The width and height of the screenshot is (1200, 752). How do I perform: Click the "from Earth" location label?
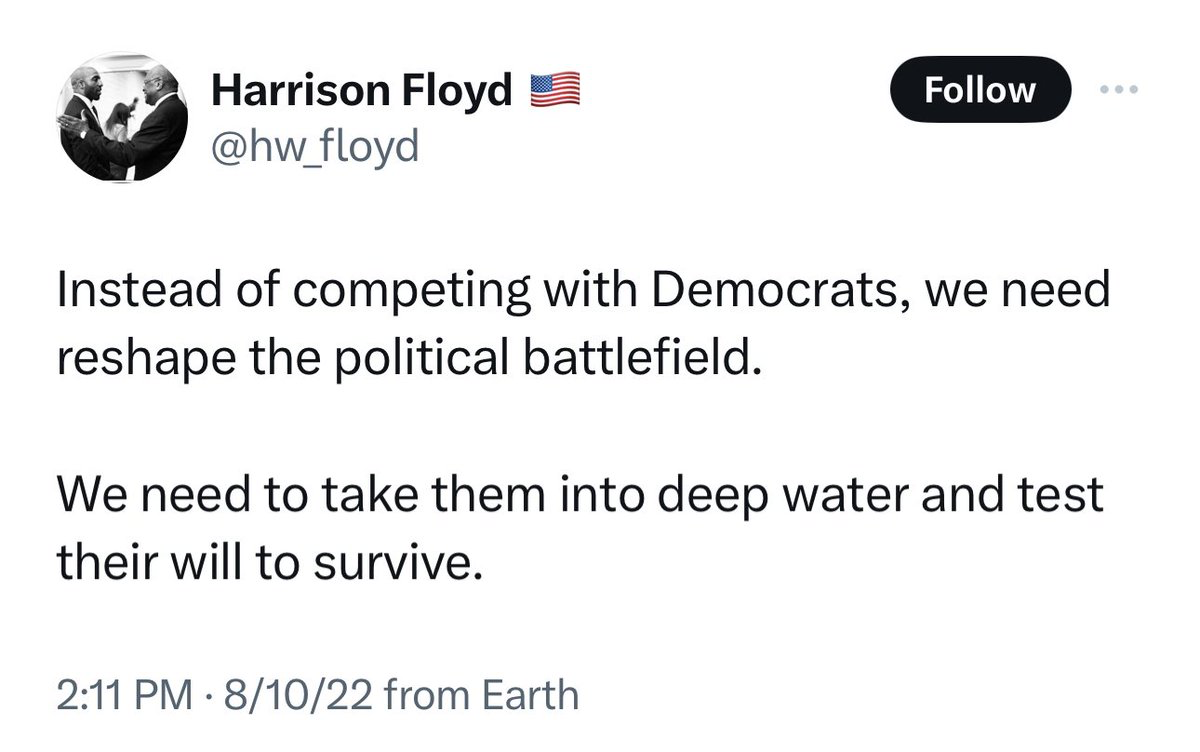tap(481, 694)
